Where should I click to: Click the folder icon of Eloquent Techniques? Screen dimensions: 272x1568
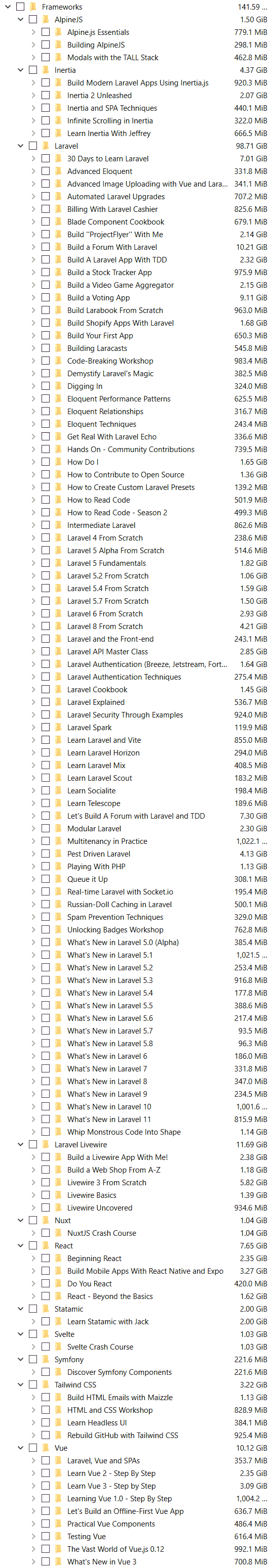59,424
